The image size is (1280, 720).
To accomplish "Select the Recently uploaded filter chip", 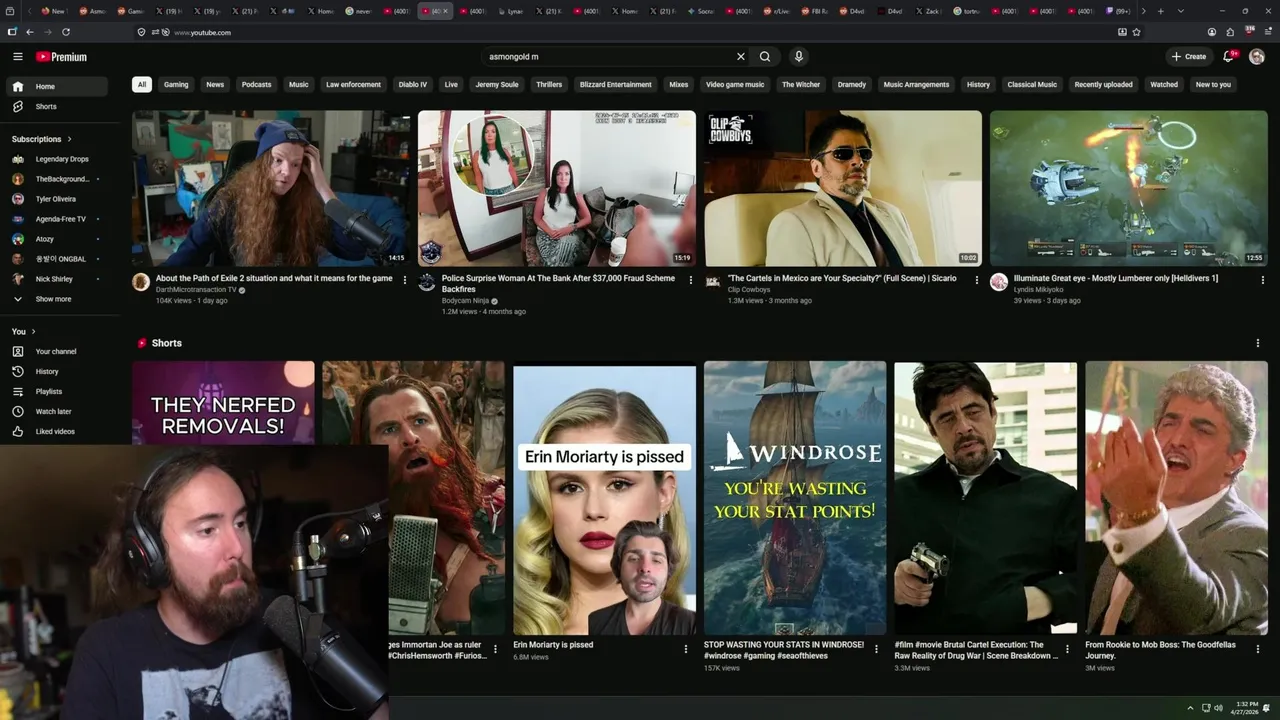I will 1103,85.
